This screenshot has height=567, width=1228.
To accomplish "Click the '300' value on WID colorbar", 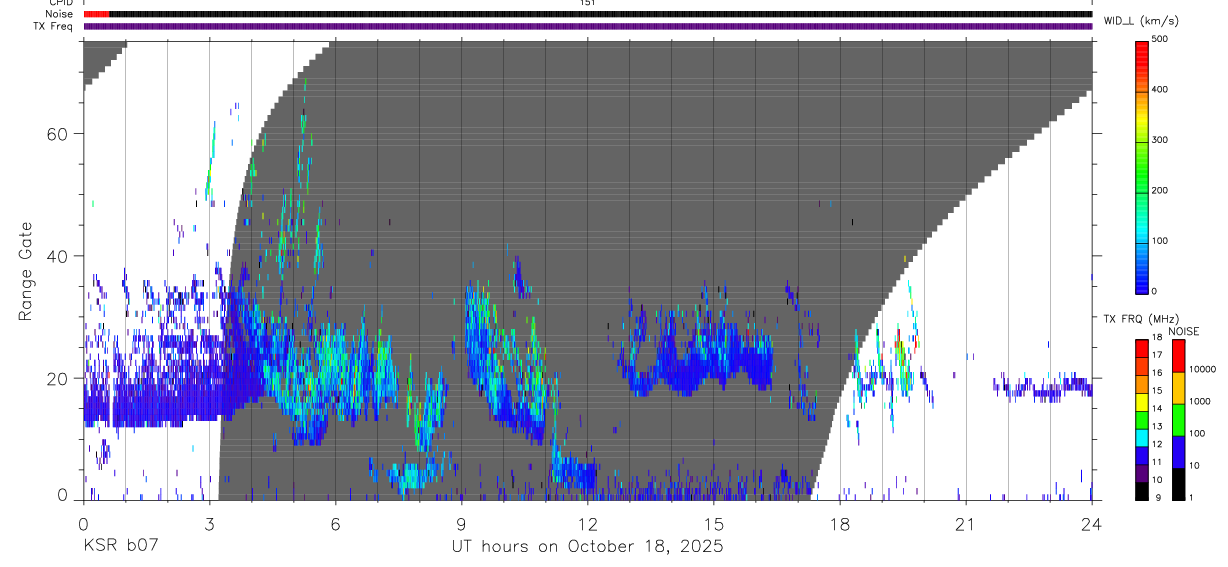I will point(1160,140).
